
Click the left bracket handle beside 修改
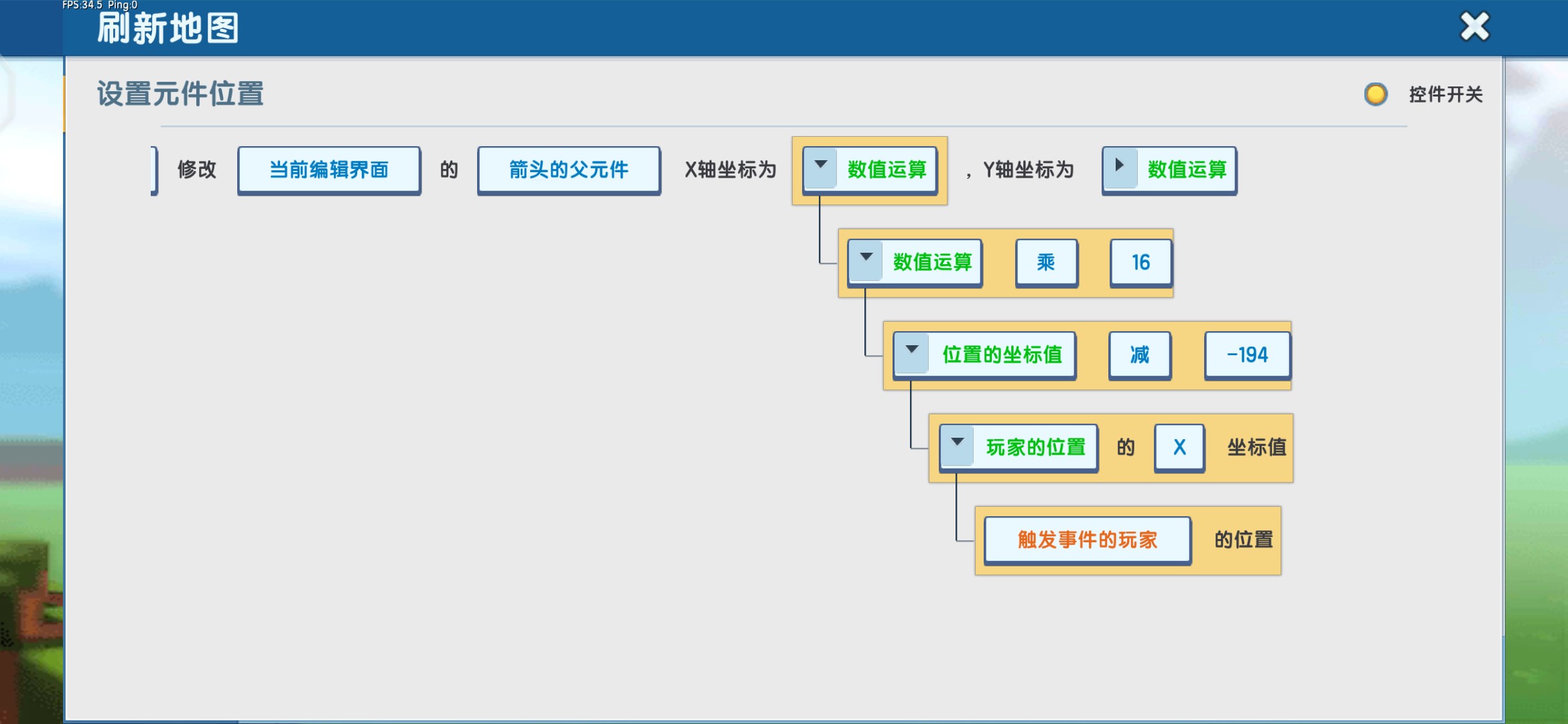point(154,170)
